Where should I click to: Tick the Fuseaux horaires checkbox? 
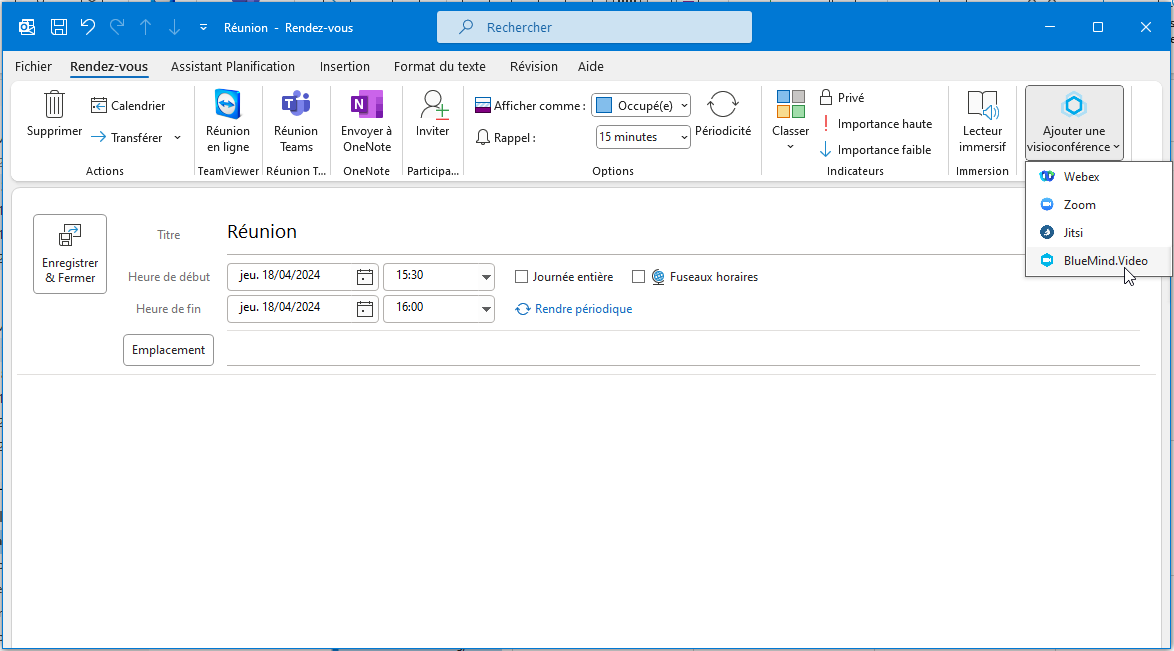pos(638,277)
